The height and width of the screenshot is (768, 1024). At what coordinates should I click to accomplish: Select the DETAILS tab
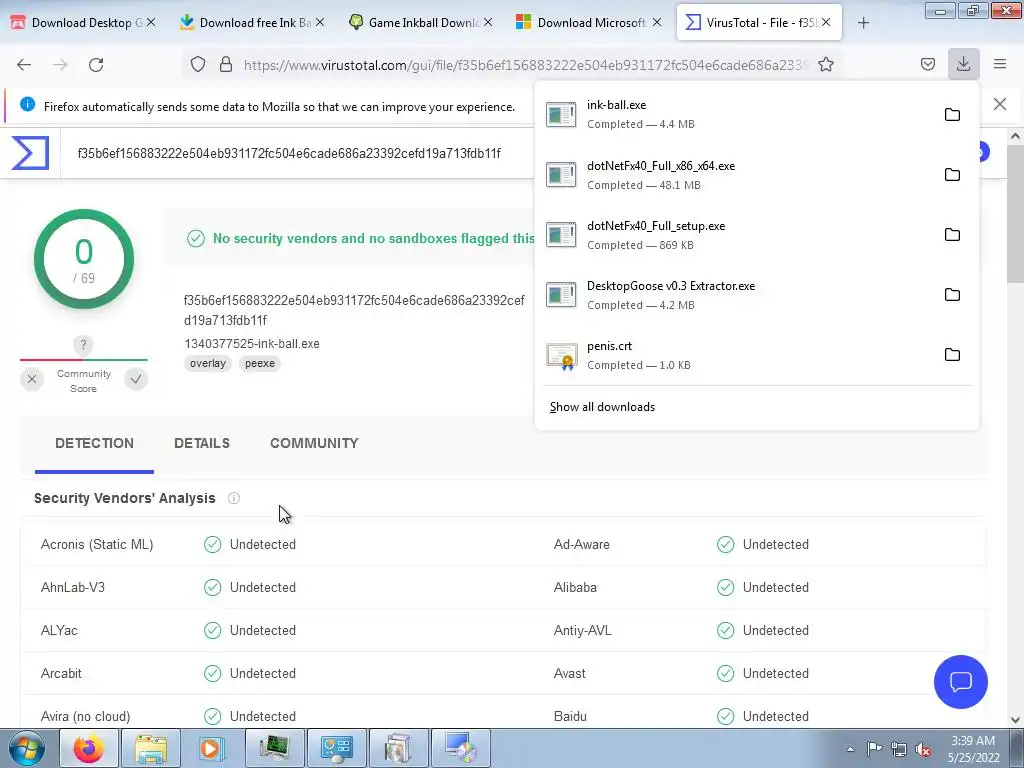coord(202,443)
